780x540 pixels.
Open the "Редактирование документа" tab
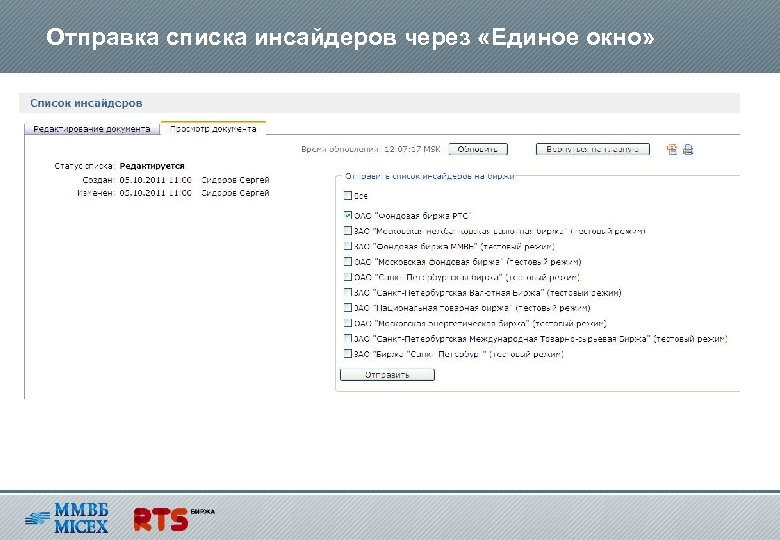pos(92,129)
